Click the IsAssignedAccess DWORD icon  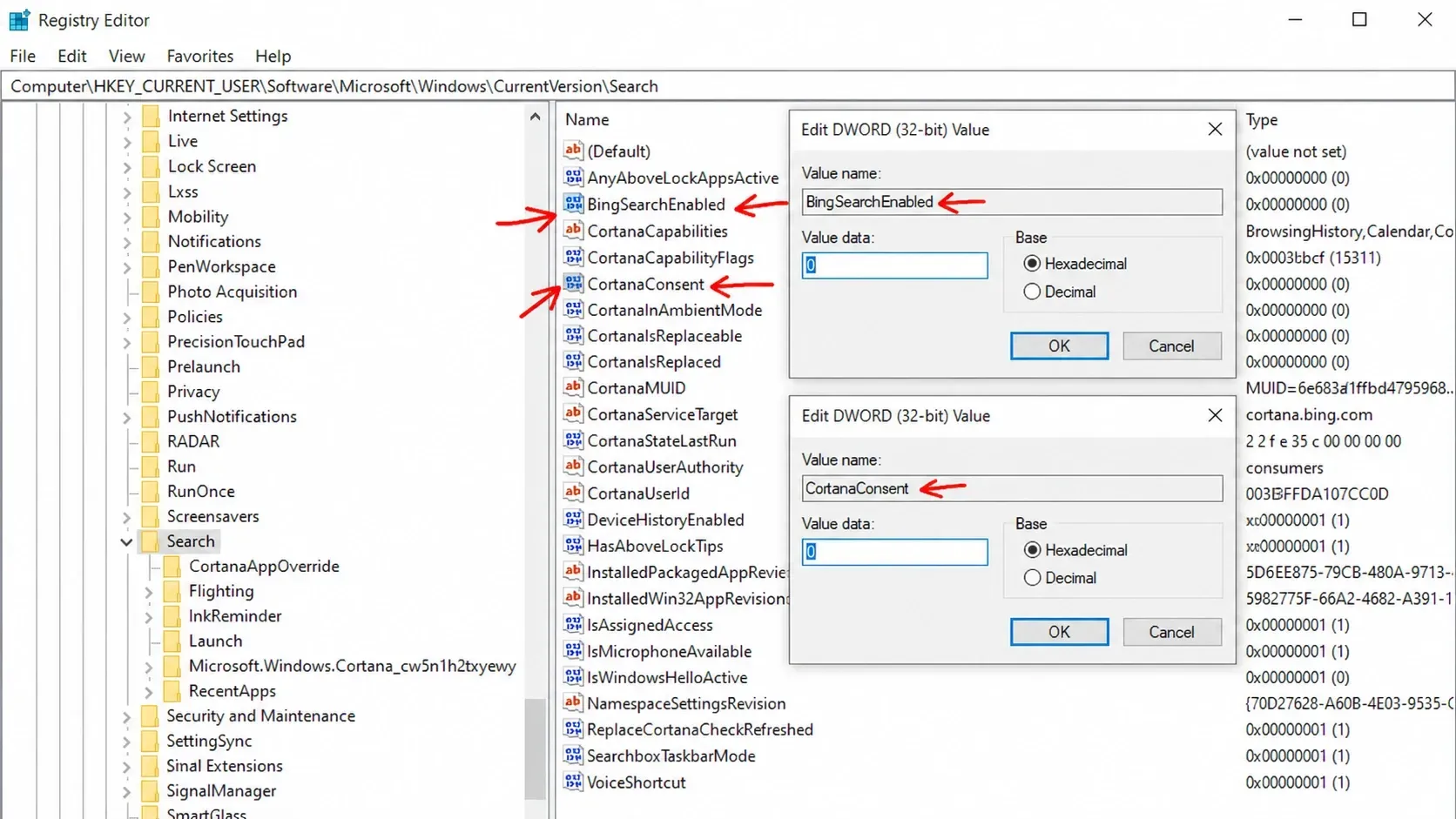tap(573, 625)
